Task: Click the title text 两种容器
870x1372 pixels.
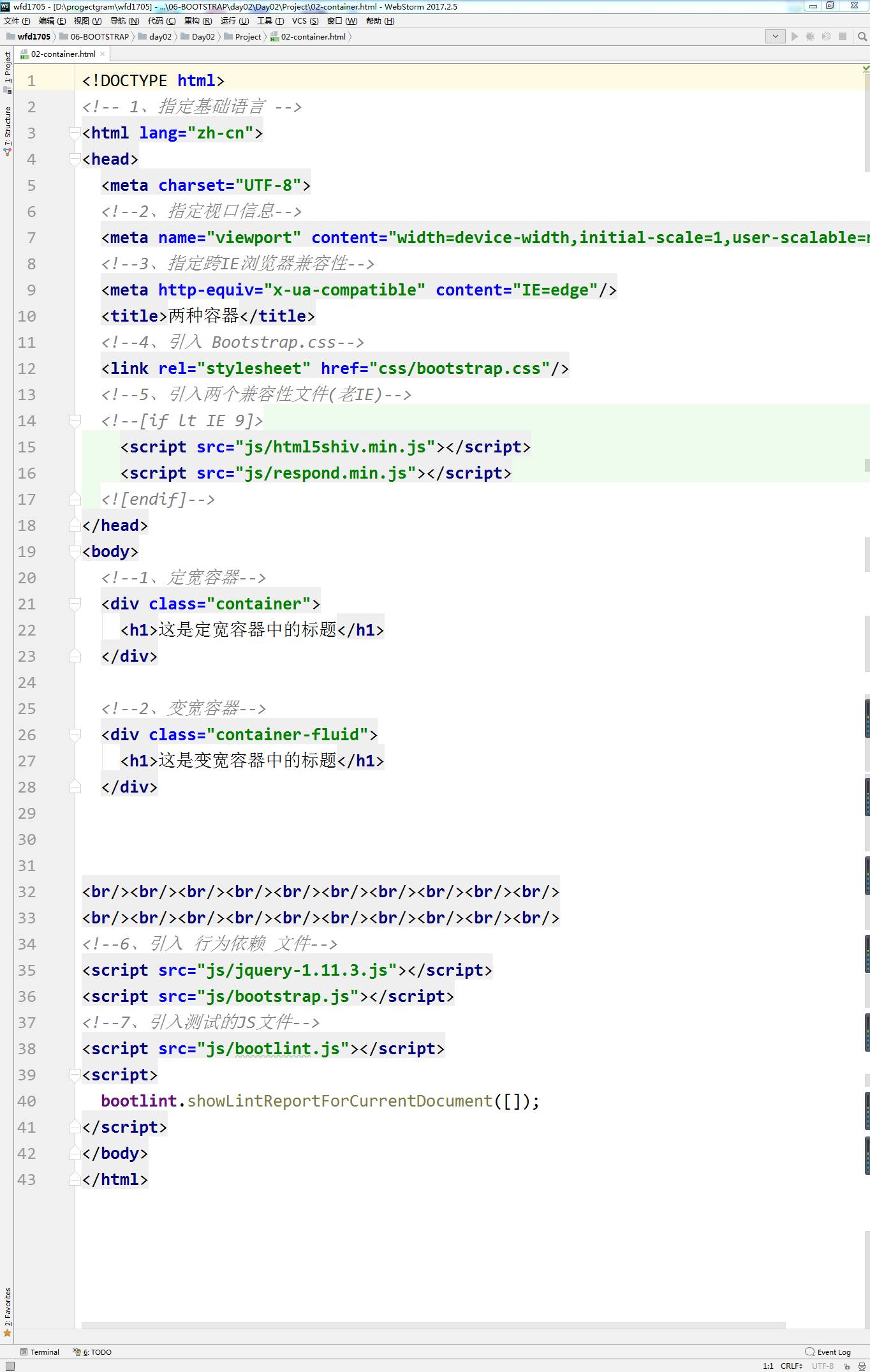Action: 203,316
